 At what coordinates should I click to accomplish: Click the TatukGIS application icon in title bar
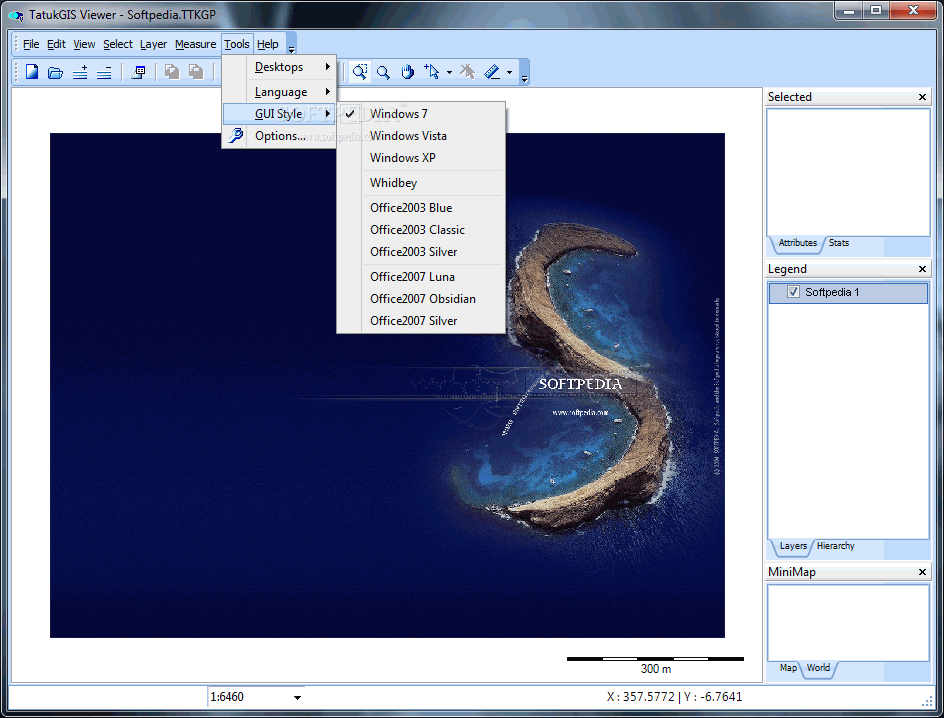click(x=16, y=14)
